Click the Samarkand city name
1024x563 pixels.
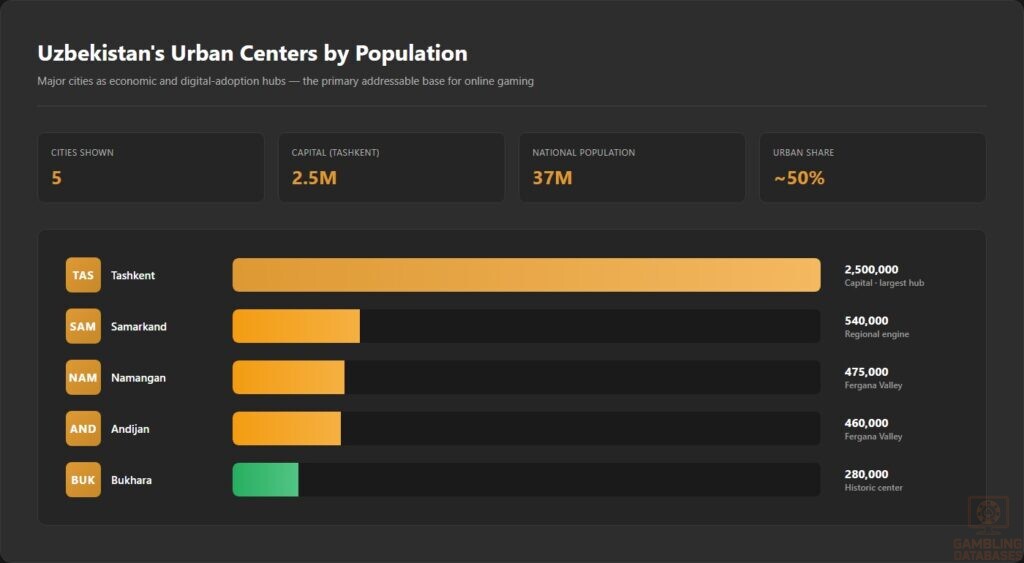click(138, 326)
